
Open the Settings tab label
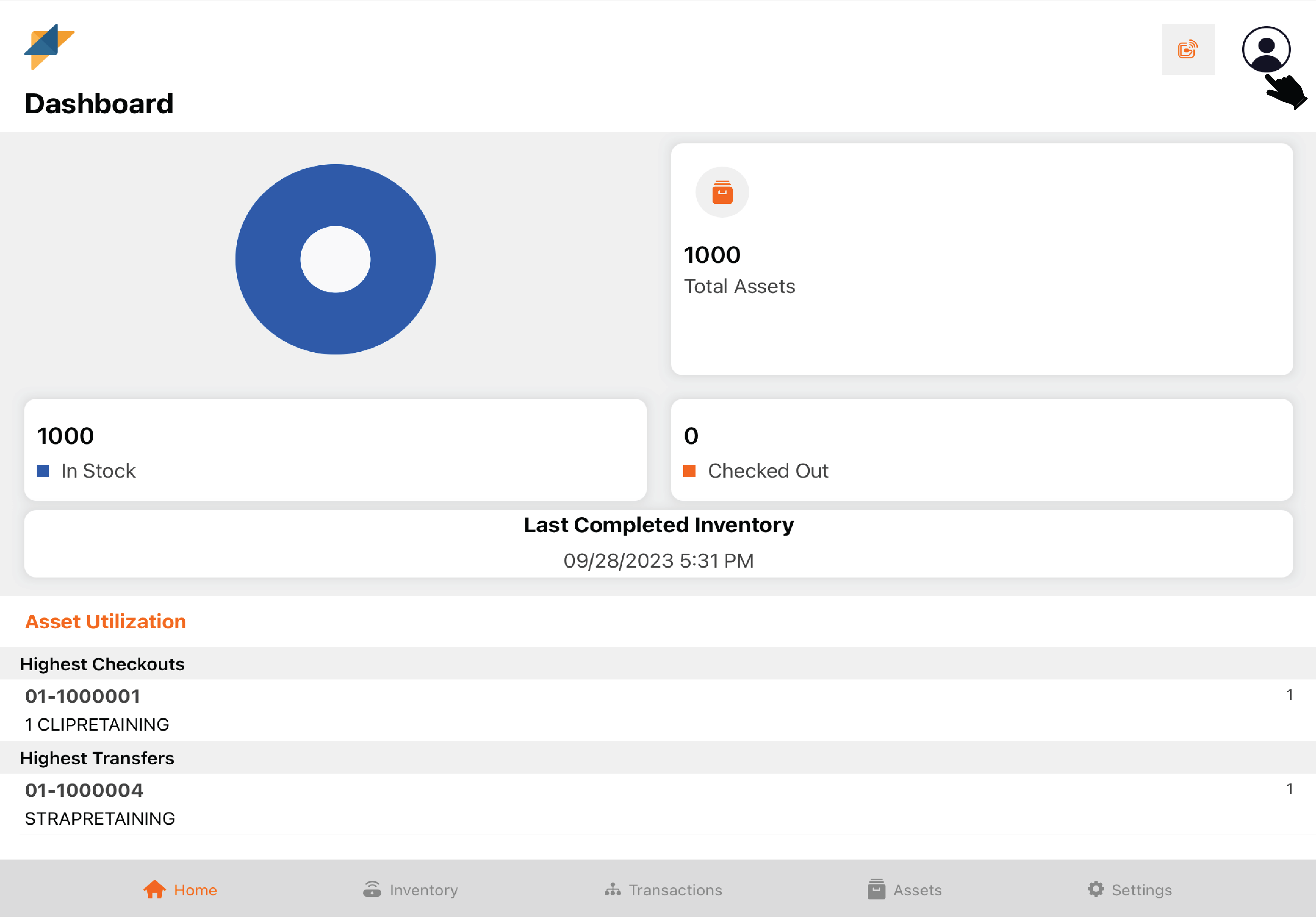(x=1141, y=890)
